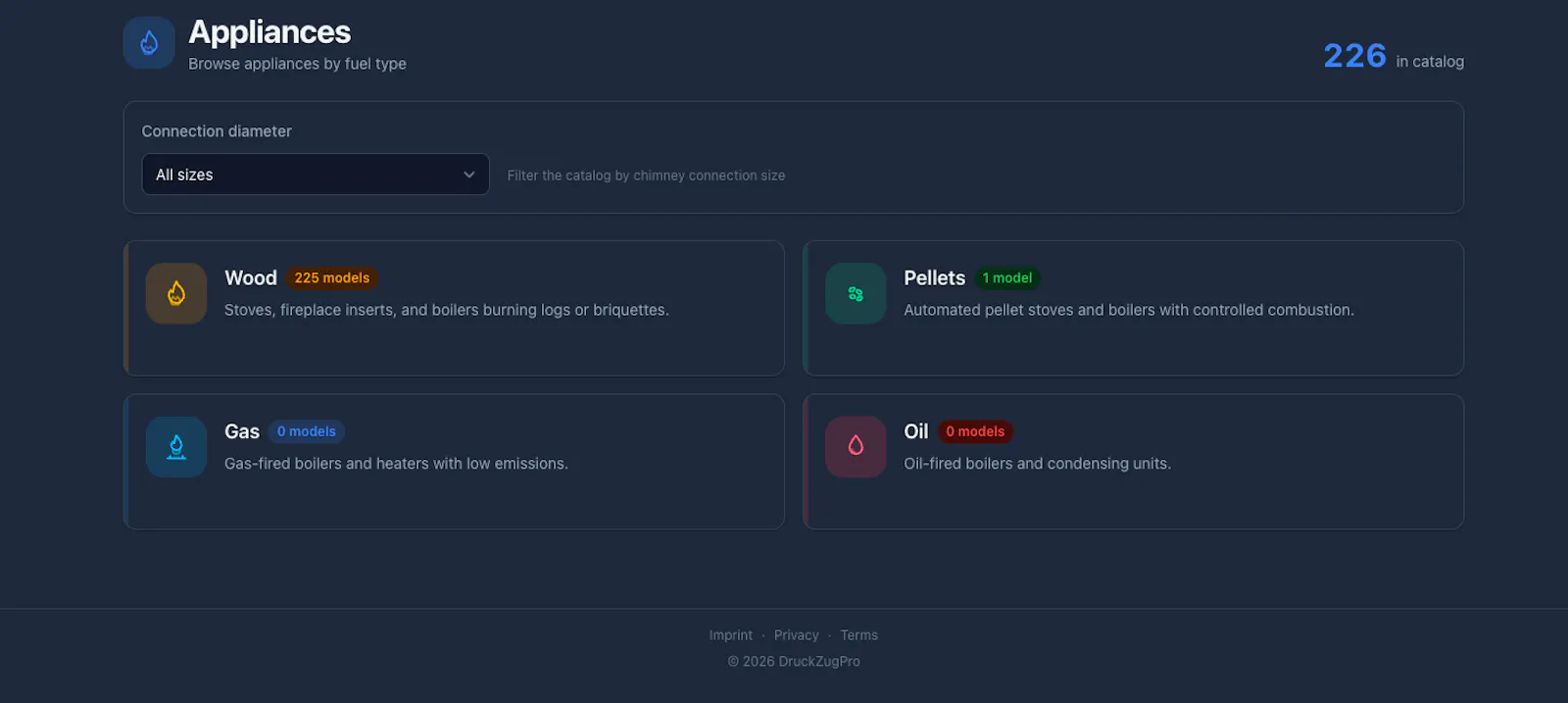Click the 1 model badge
The width and height of the screenshot is (1568, 703).
1007,278
